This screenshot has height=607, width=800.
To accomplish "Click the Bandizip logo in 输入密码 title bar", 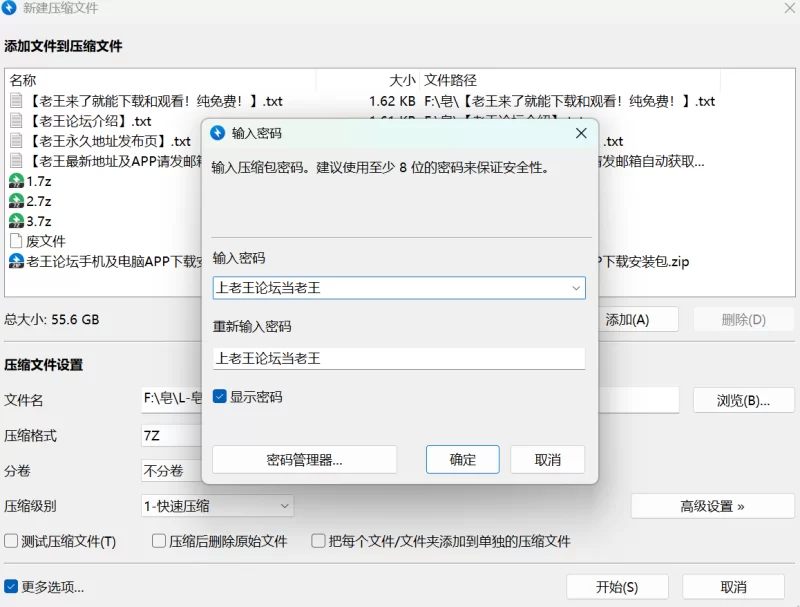I will click(217, 133).
